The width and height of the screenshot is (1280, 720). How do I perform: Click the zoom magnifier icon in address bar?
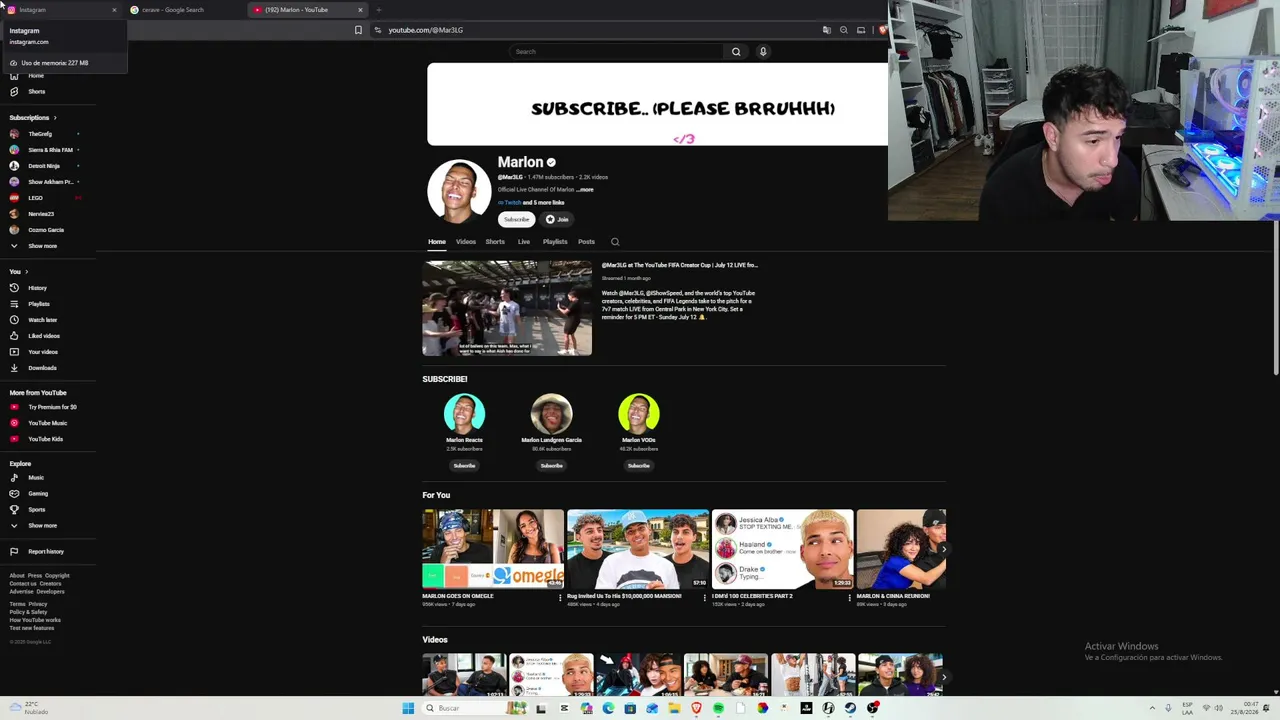tap(843, 30)
